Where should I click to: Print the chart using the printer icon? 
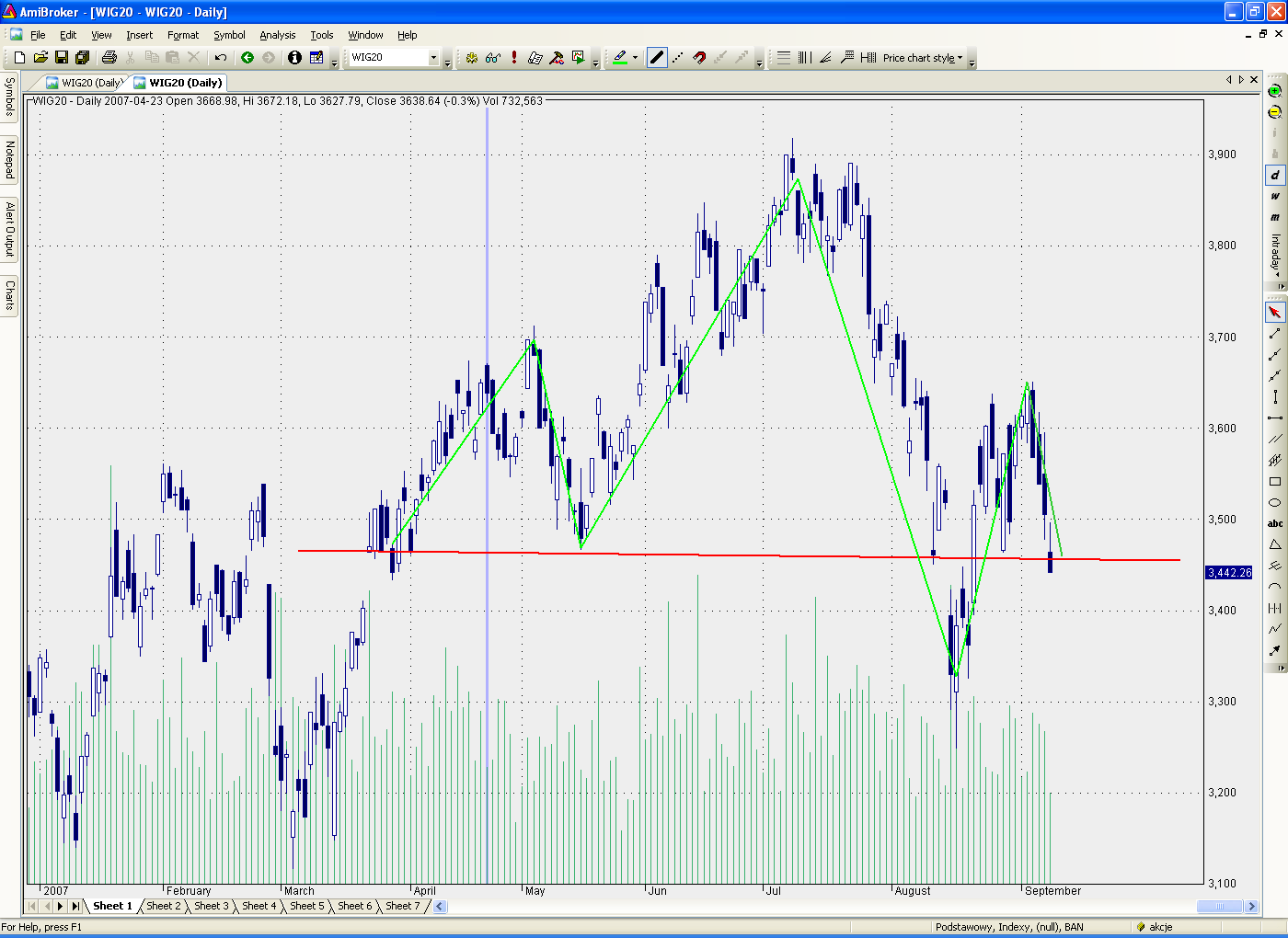point(109,58)
